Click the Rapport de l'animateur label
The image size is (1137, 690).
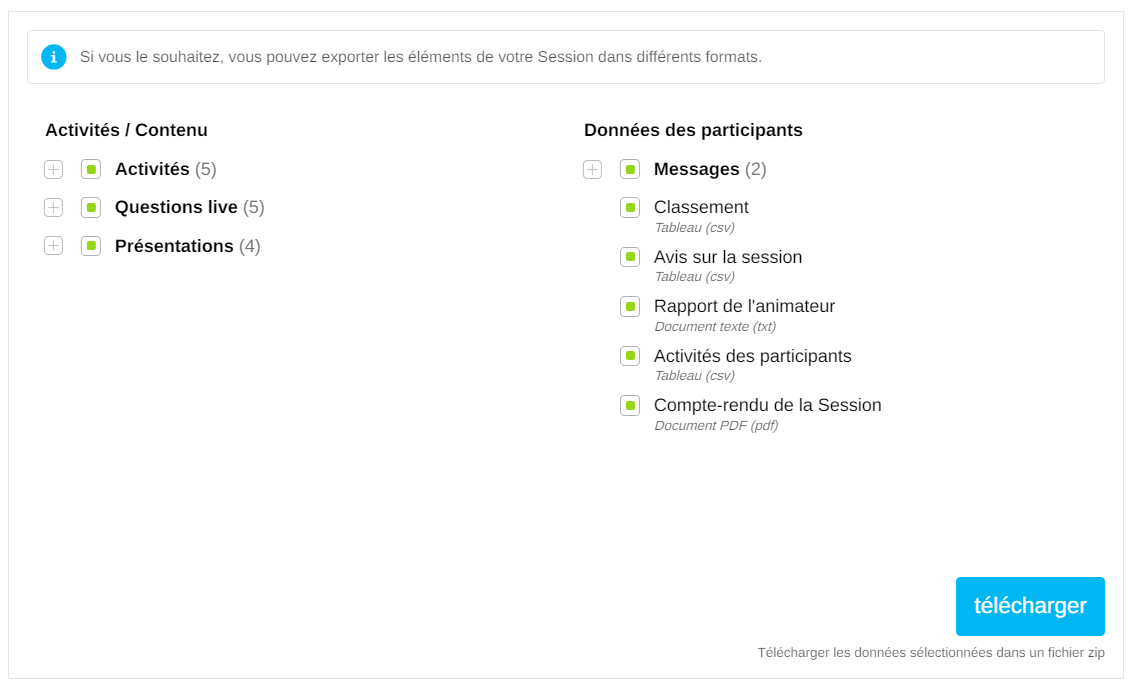[744, 307]
